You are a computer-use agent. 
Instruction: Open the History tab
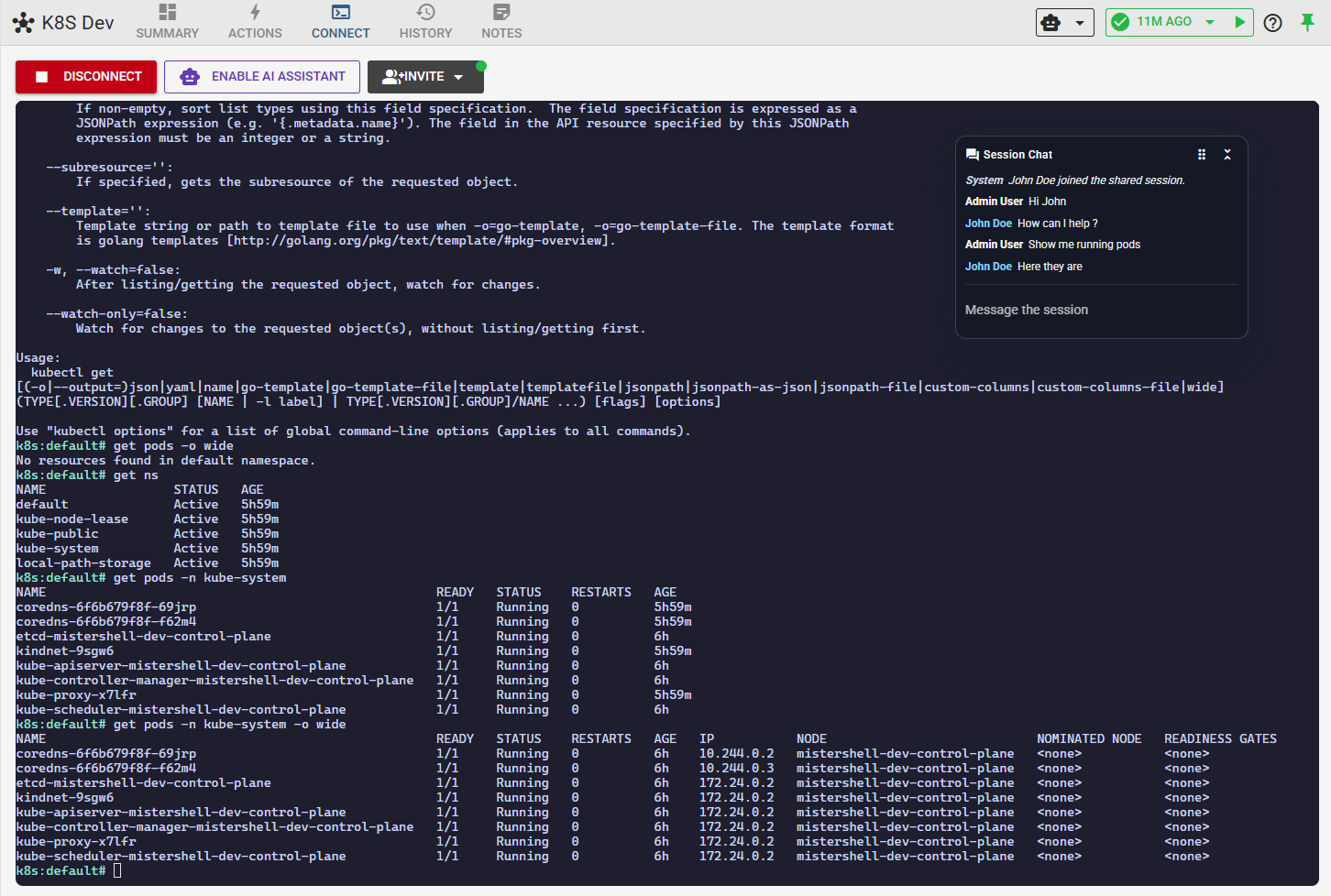(x=425, y=22)
